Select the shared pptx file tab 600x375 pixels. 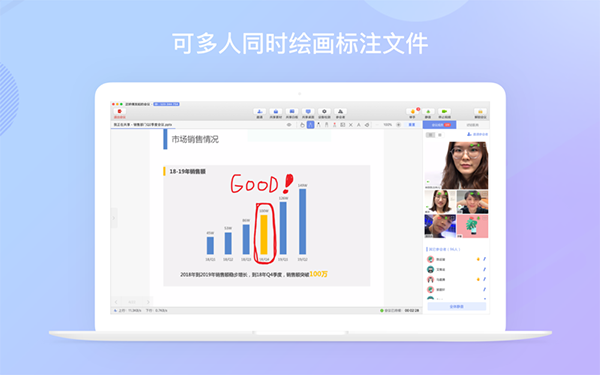tap(143, 125)
